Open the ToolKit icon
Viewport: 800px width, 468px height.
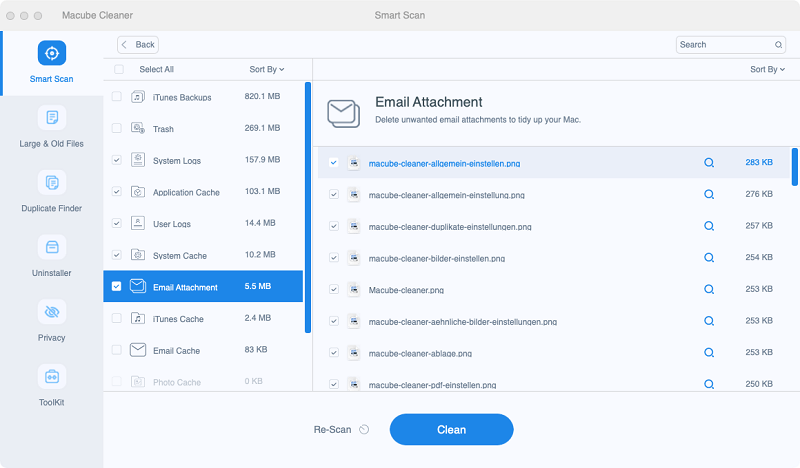click(52, 377)
